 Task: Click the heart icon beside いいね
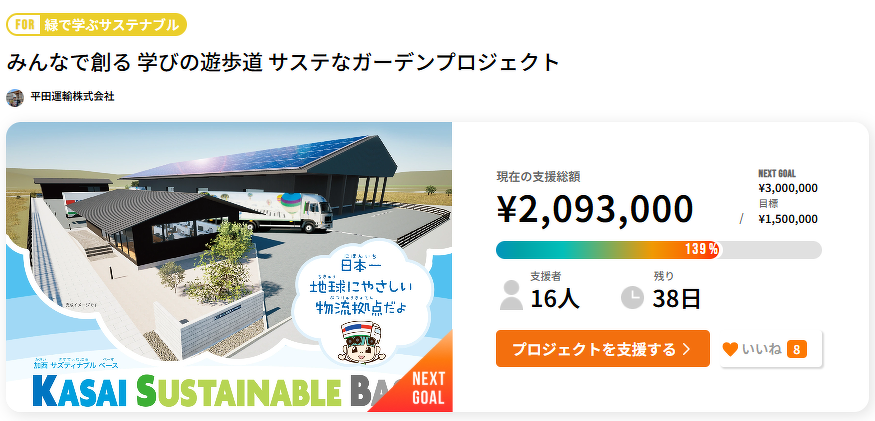730,349
